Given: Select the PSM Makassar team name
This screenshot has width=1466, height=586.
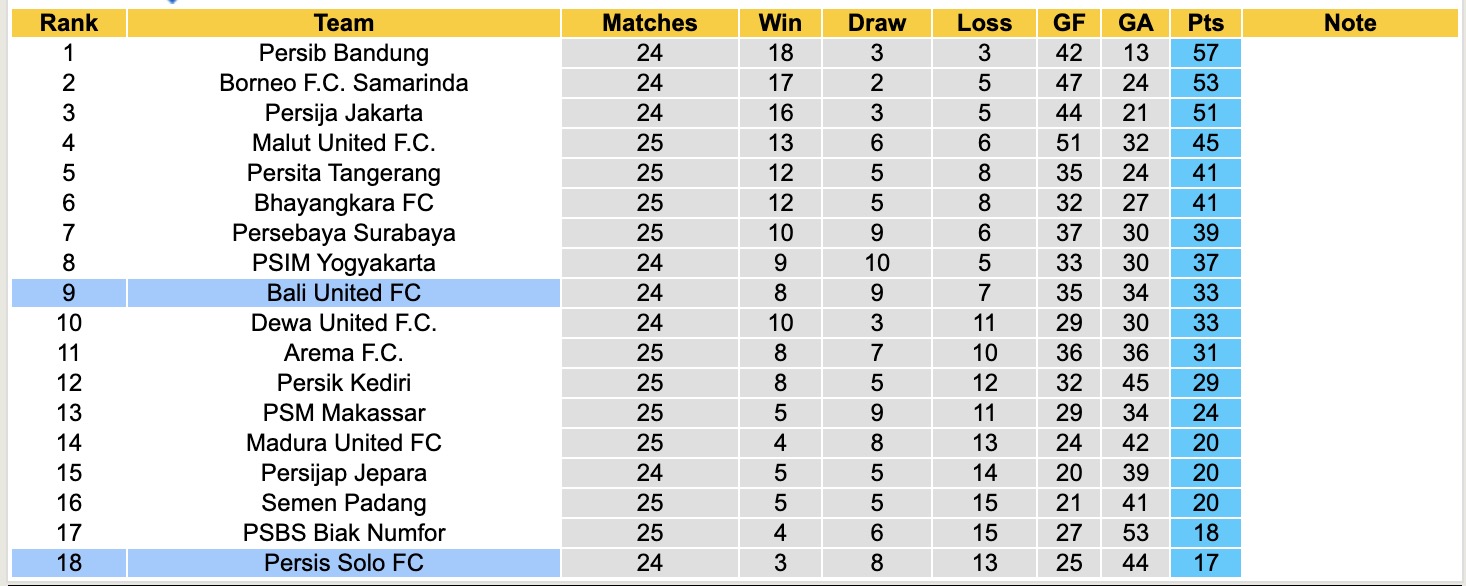Looking at the screenshot, I should [x=343, y=413].
